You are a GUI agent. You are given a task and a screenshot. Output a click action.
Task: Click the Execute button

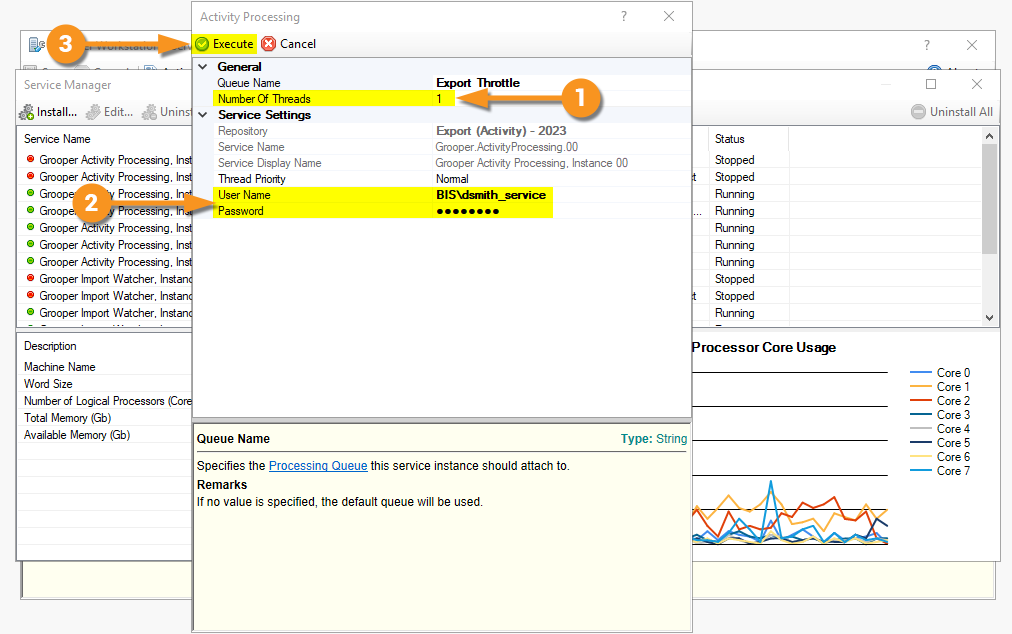click(x=225, y=44)
